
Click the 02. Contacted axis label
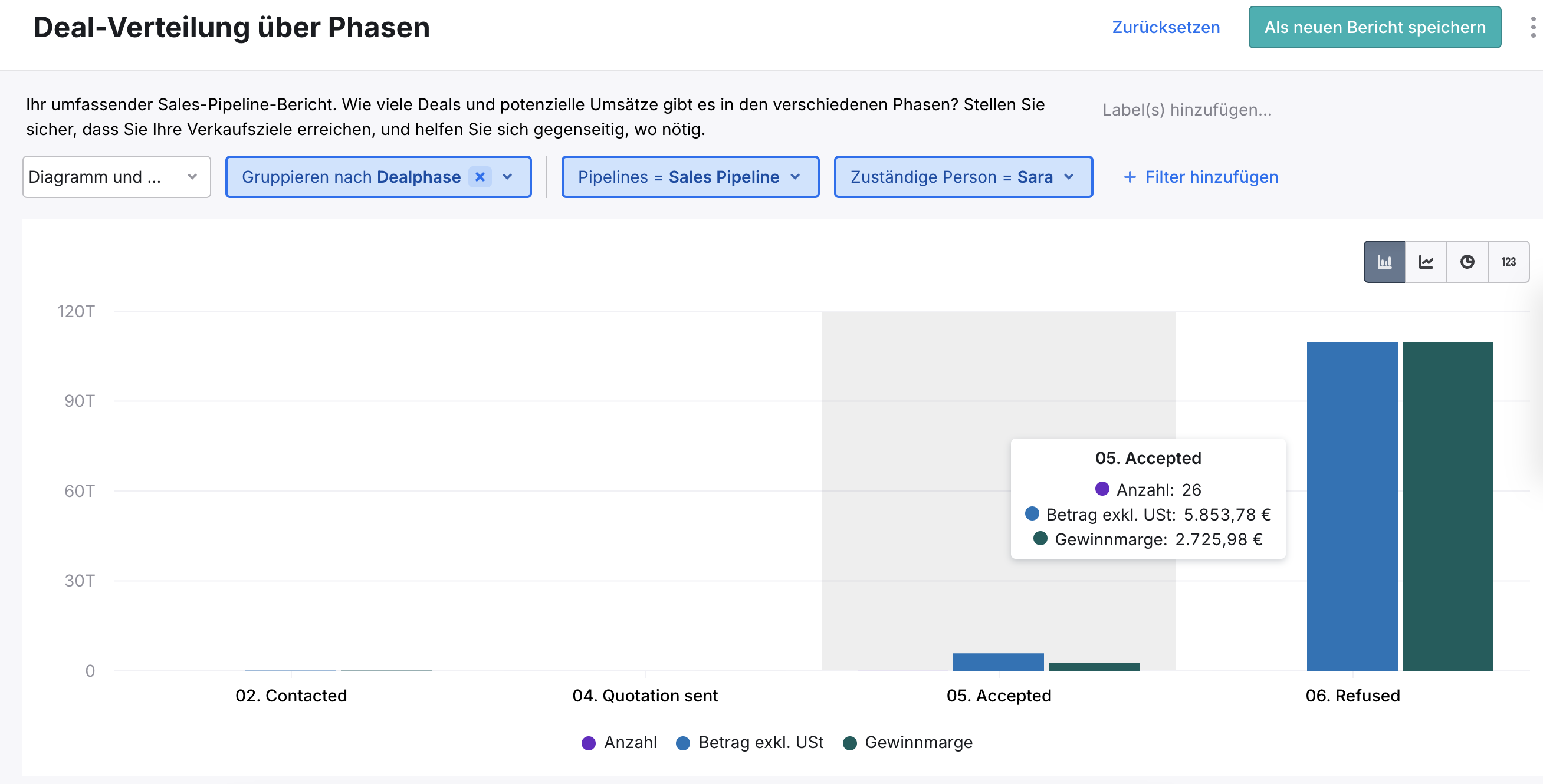pyautogui.click(x=291, y=696)
